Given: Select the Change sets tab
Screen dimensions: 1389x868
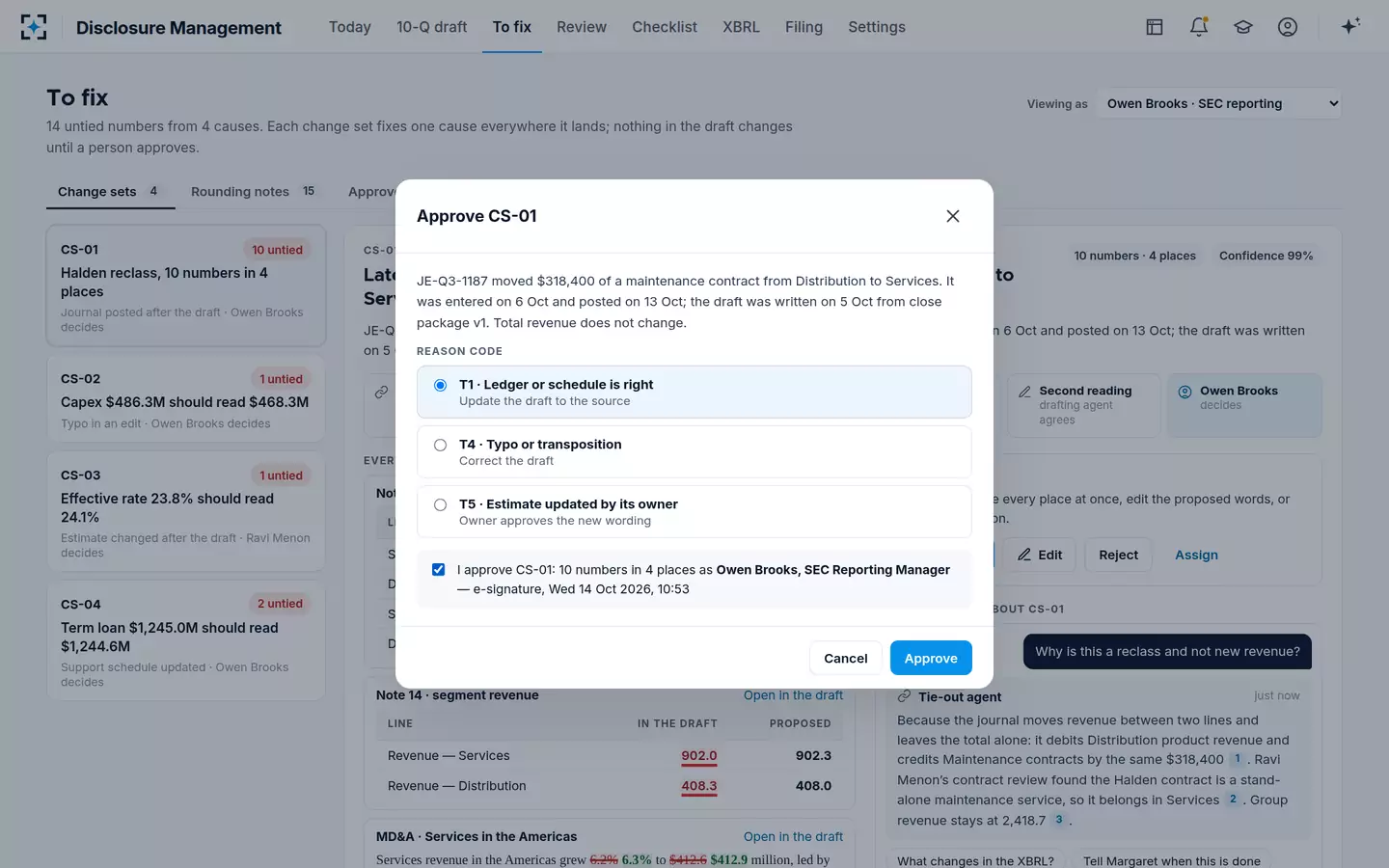Looking at the screenshot, I should point(110,191).
